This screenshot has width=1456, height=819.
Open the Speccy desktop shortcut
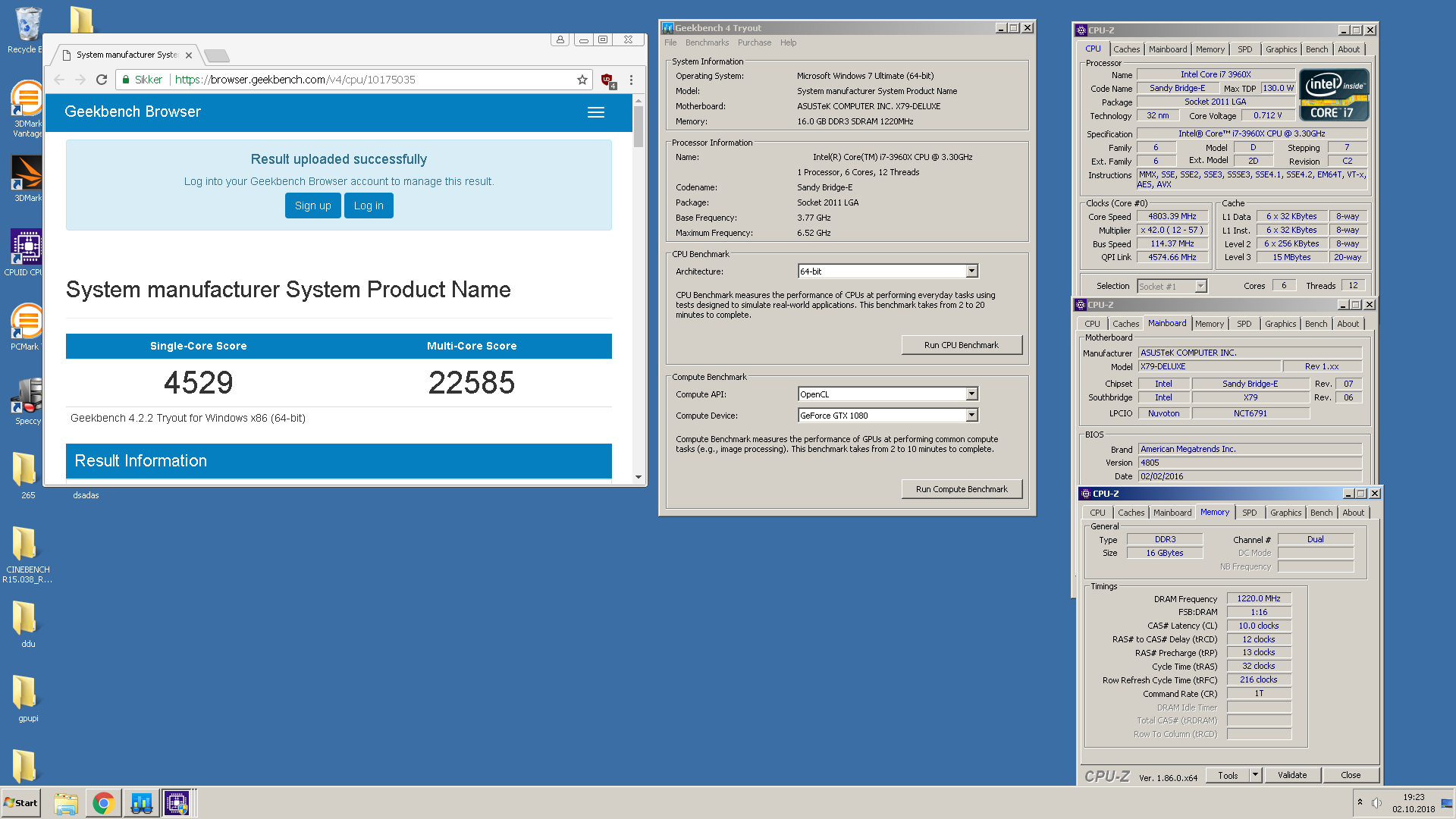pyautogui.click(x=27, y=401)
